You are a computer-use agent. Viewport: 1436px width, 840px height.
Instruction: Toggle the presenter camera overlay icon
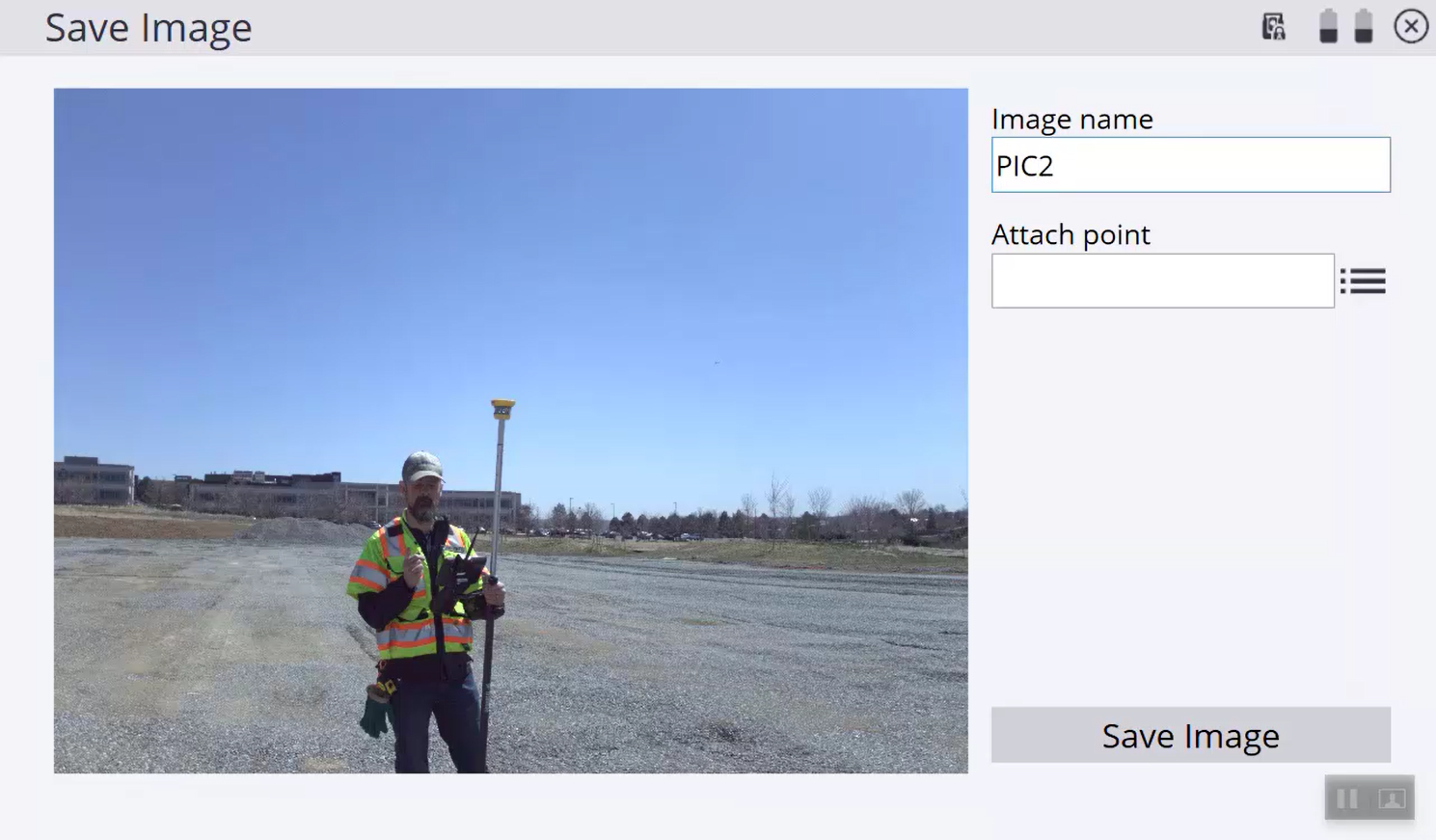(1392, 799)
